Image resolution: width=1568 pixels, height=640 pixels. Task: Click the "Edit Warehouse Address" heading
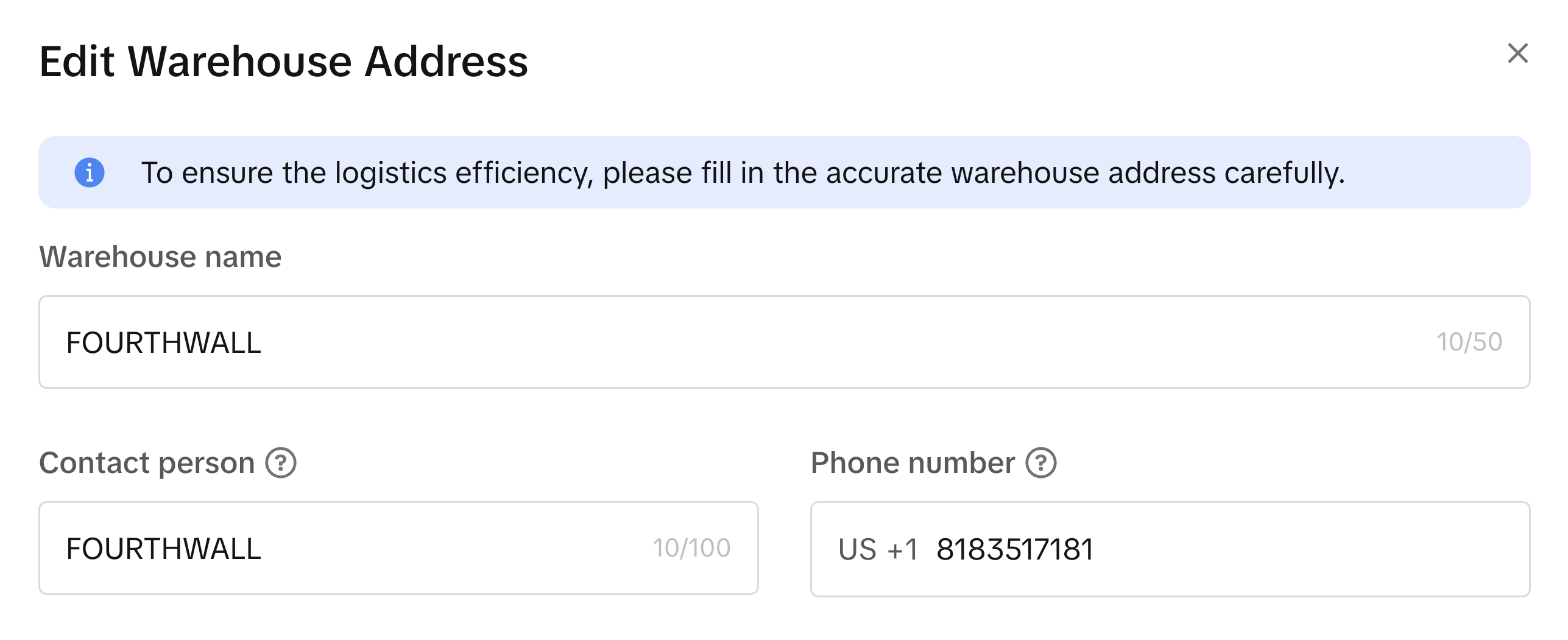pos(283,62)
